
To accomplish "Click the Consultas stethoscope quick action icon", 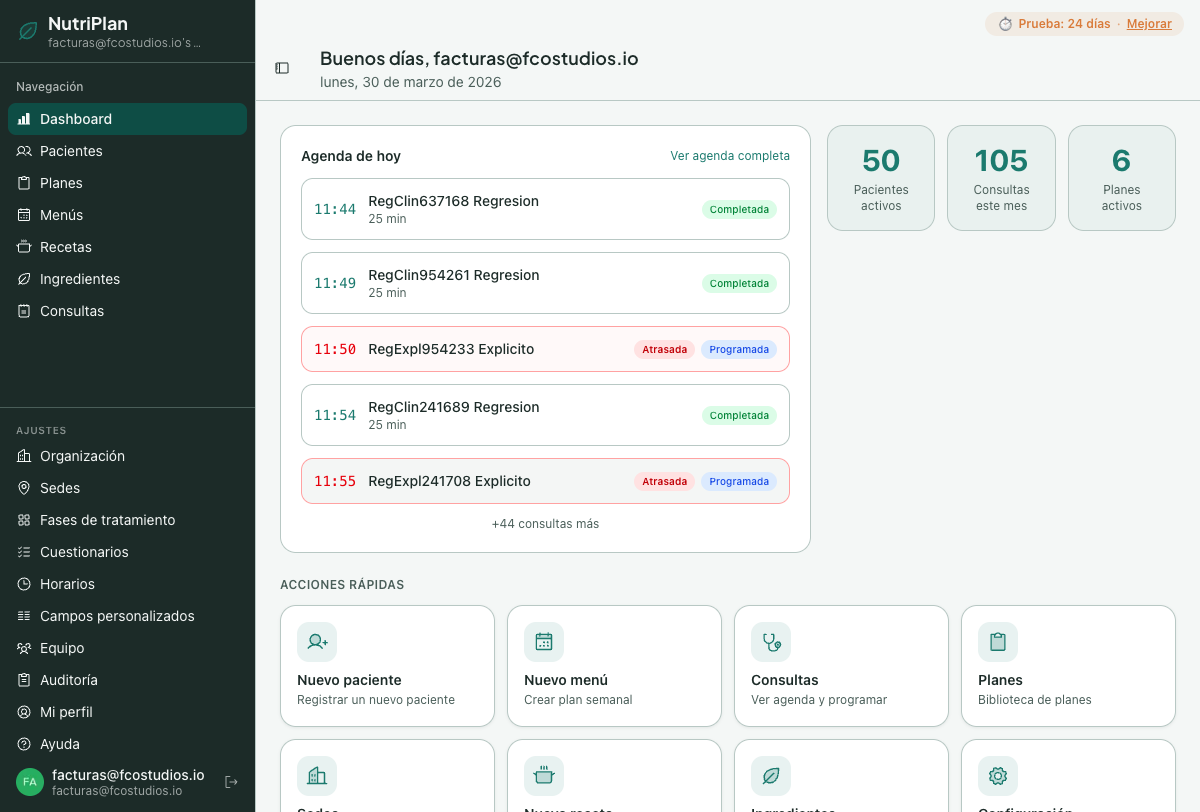I will [x=770, y=642].
